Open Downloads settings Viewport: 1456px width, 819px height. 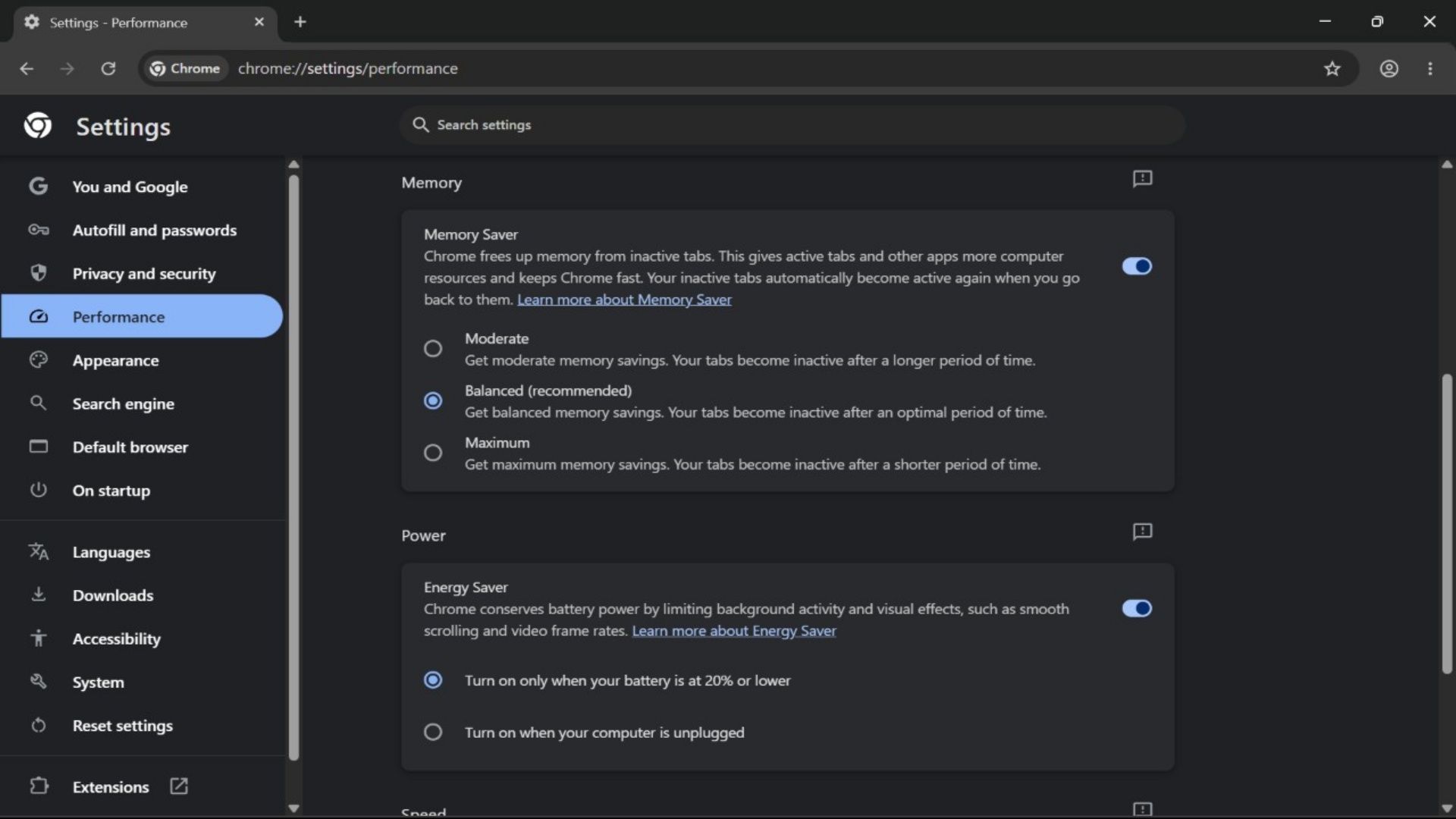(x=142, y=595)
